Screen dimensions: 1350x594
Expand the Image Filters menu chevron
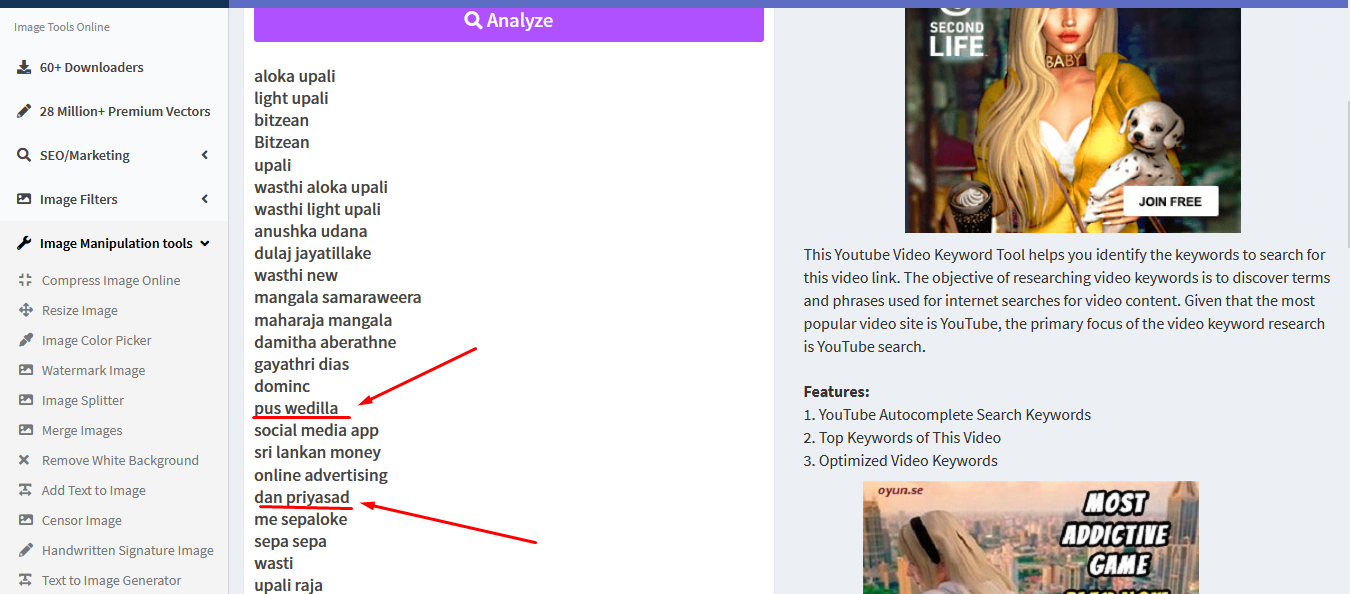coord(204,199)
